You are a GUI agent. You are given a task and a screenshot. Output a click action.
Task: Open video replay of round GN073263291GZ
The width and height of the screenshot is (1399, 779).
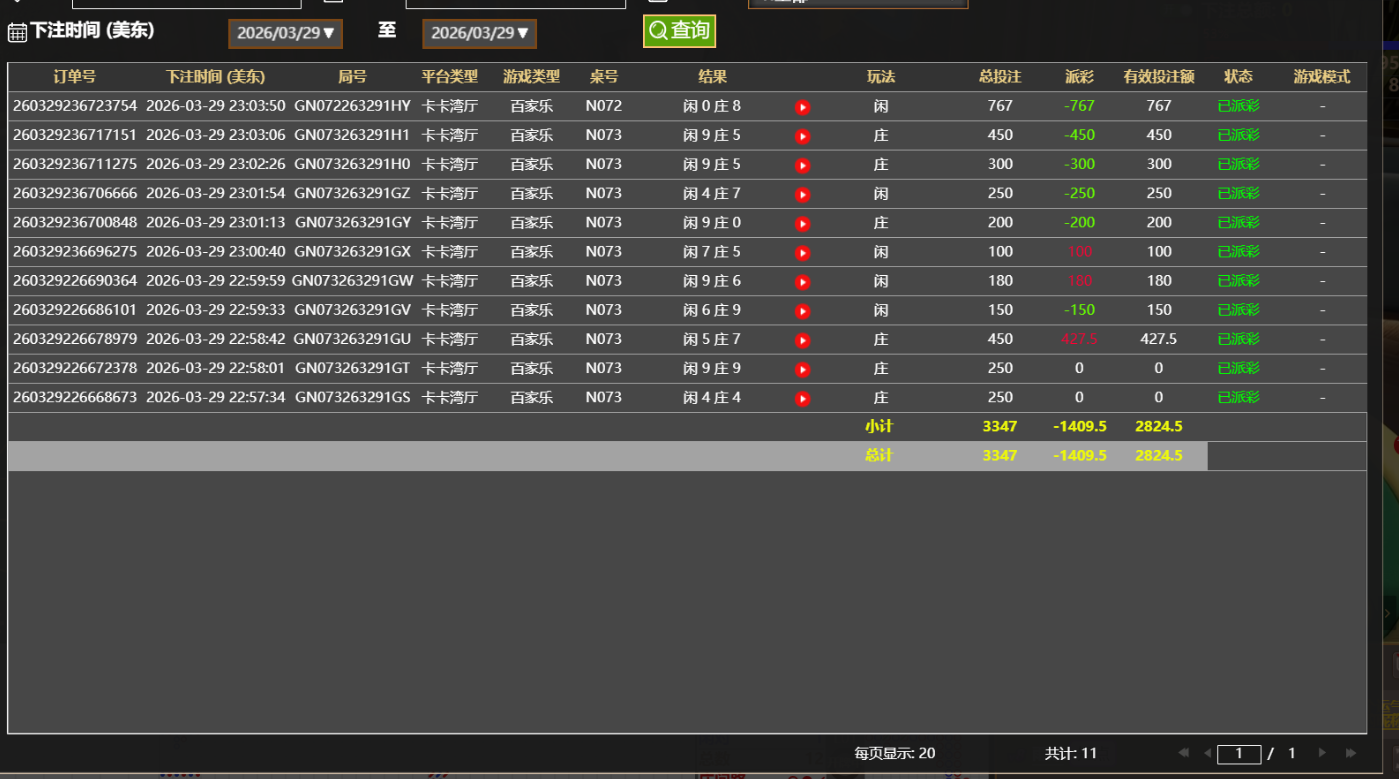(x=802, y=194)
